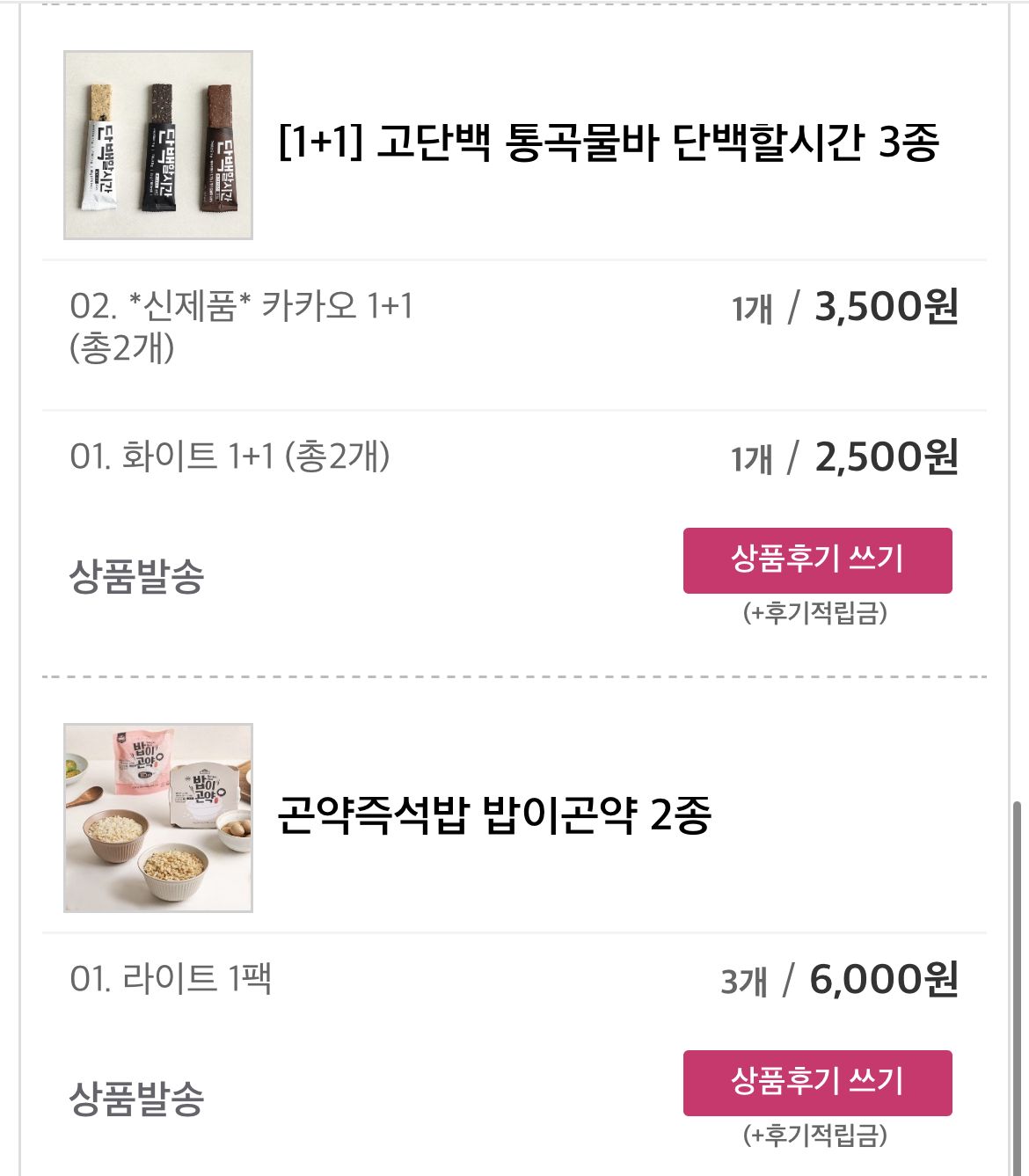The image size is (1029, 1176).
Task: Click the 3,500원 price
Action: [886, 307]
